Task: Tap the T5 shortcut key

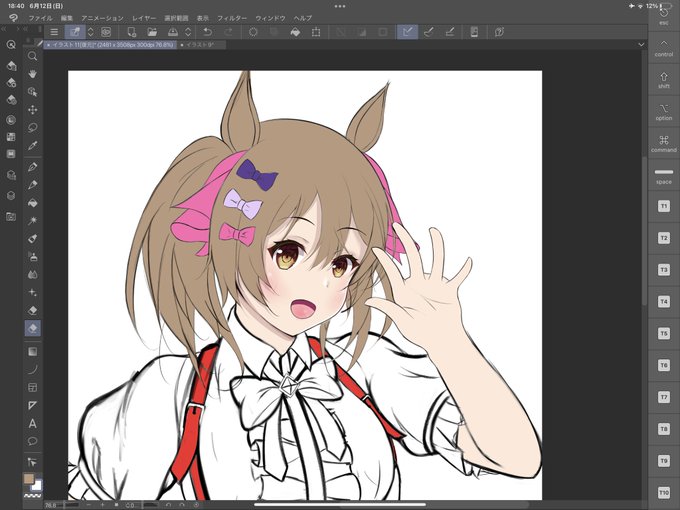Action: tap(664, 333)
